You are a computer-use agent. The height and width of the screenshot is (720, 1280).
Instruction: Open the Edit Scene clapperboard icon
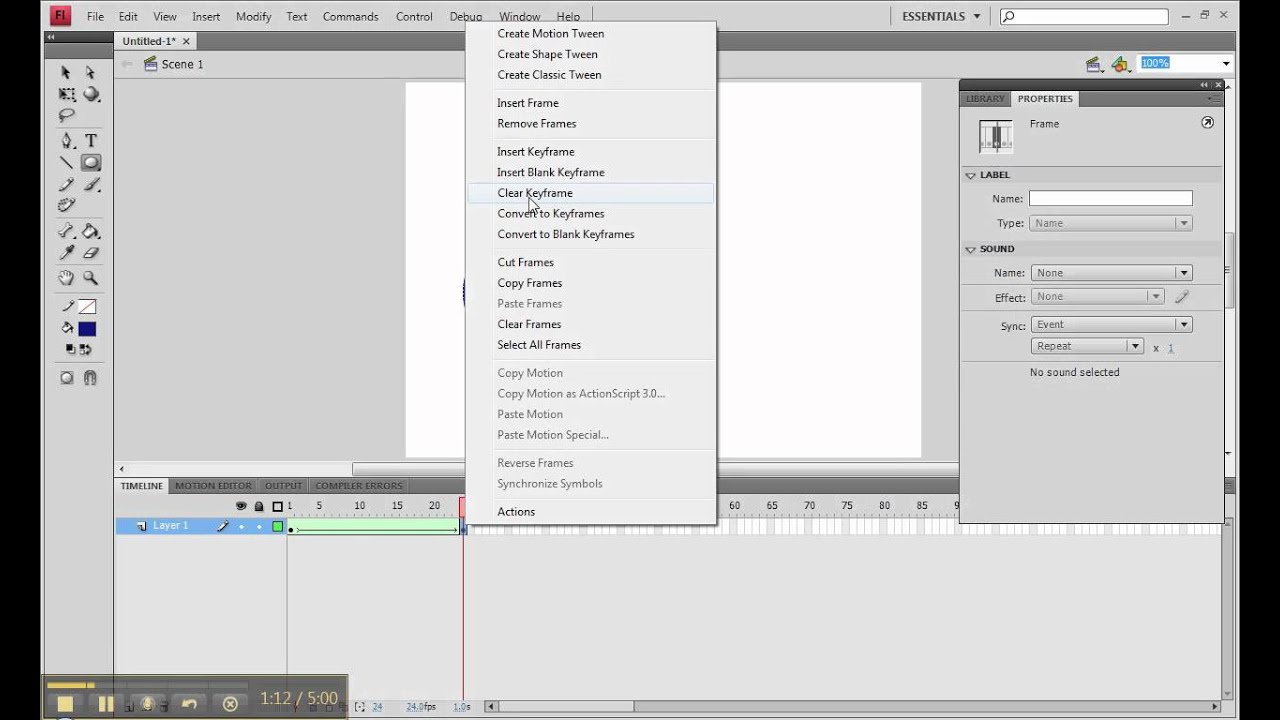click(x=1095, y=64)
